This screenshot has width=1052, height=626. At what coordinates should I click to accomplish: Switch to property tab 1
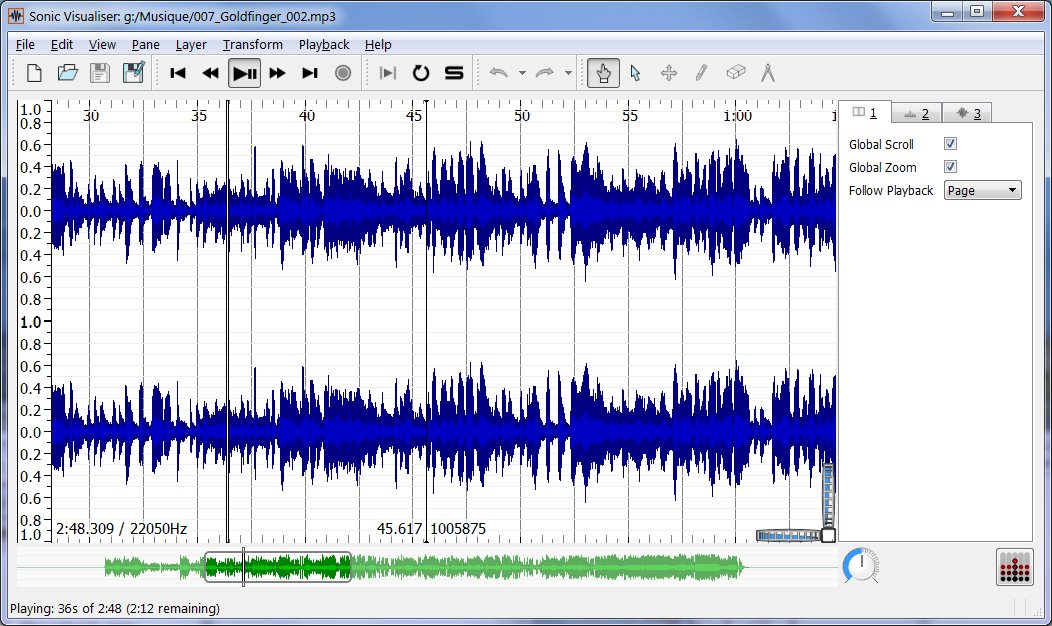click(865, 113)
